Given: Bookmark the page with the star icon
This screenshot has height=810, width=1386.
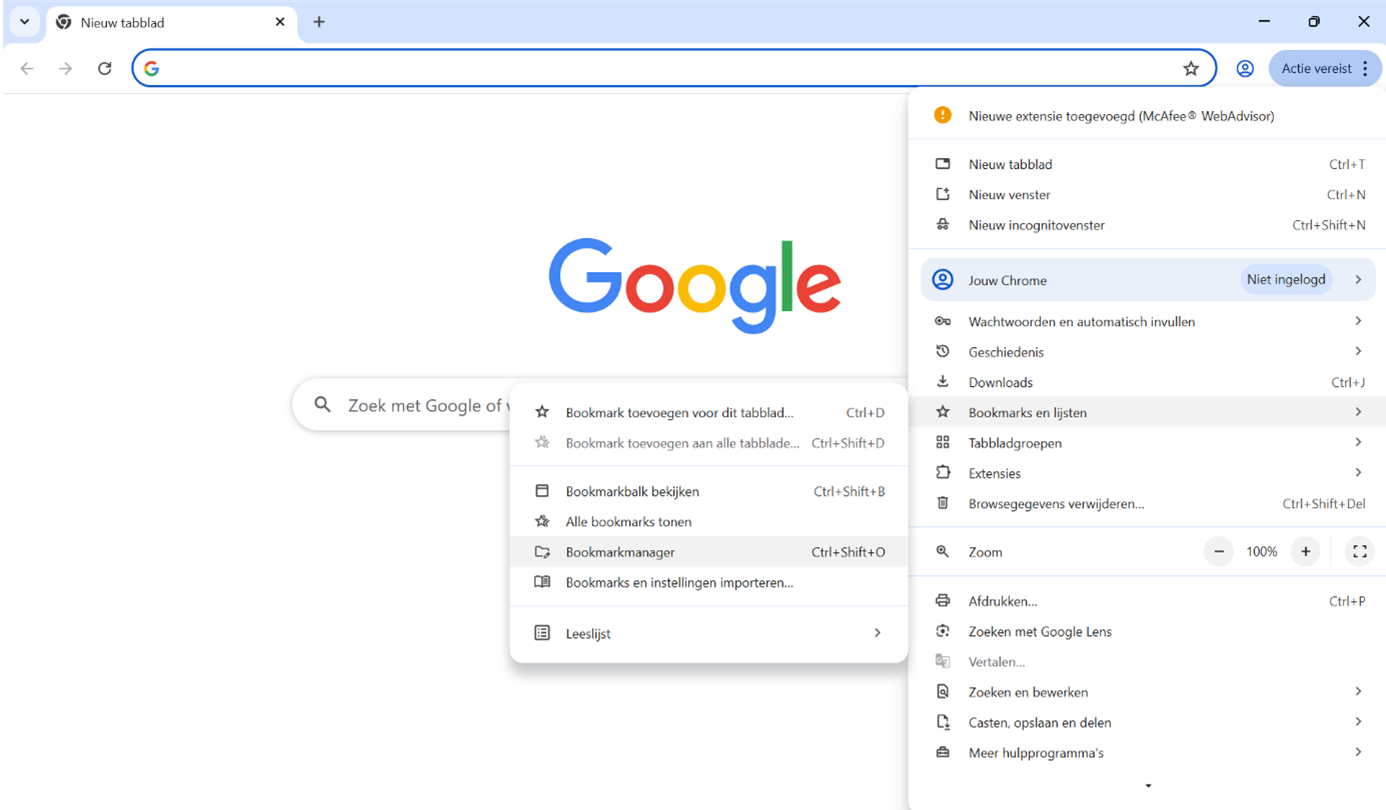Looking at the screenshot, I should coord(1191,68).
